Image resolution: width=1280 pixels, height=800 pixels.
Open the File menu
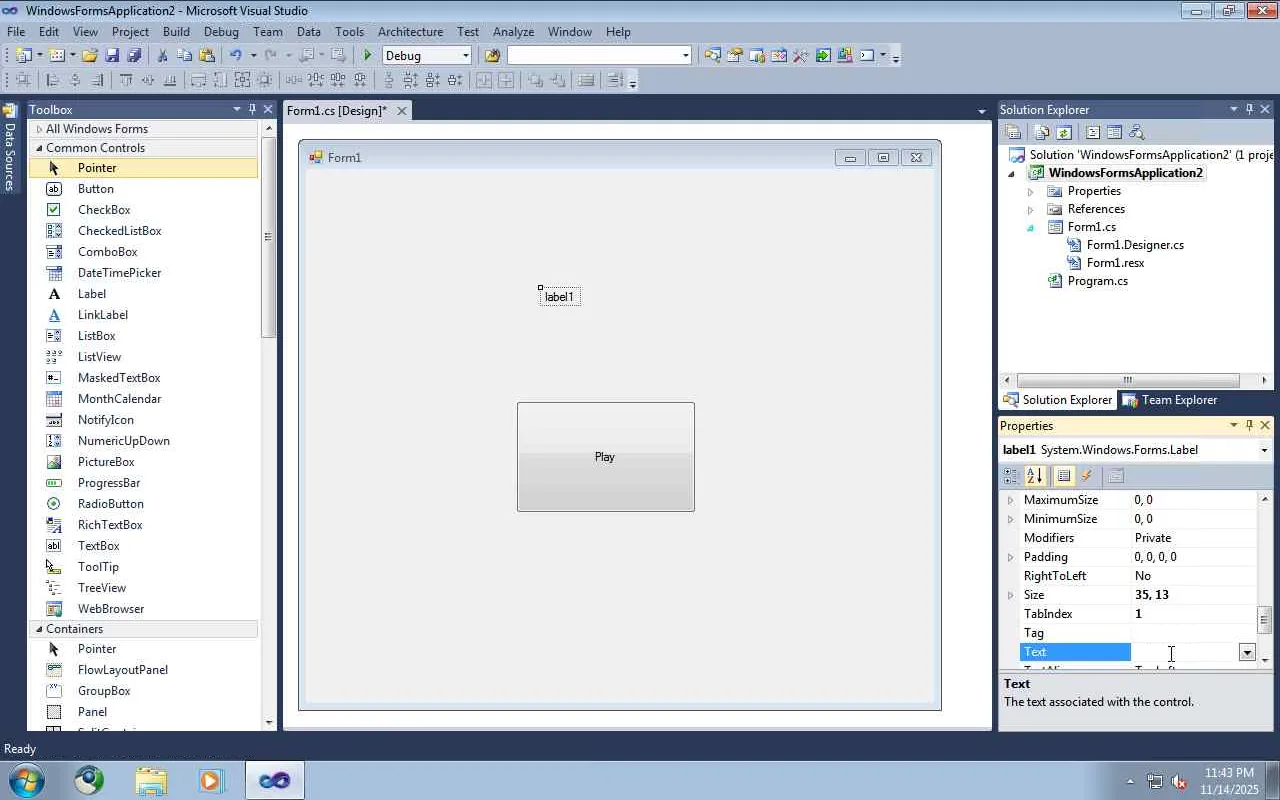click(16, 31)
